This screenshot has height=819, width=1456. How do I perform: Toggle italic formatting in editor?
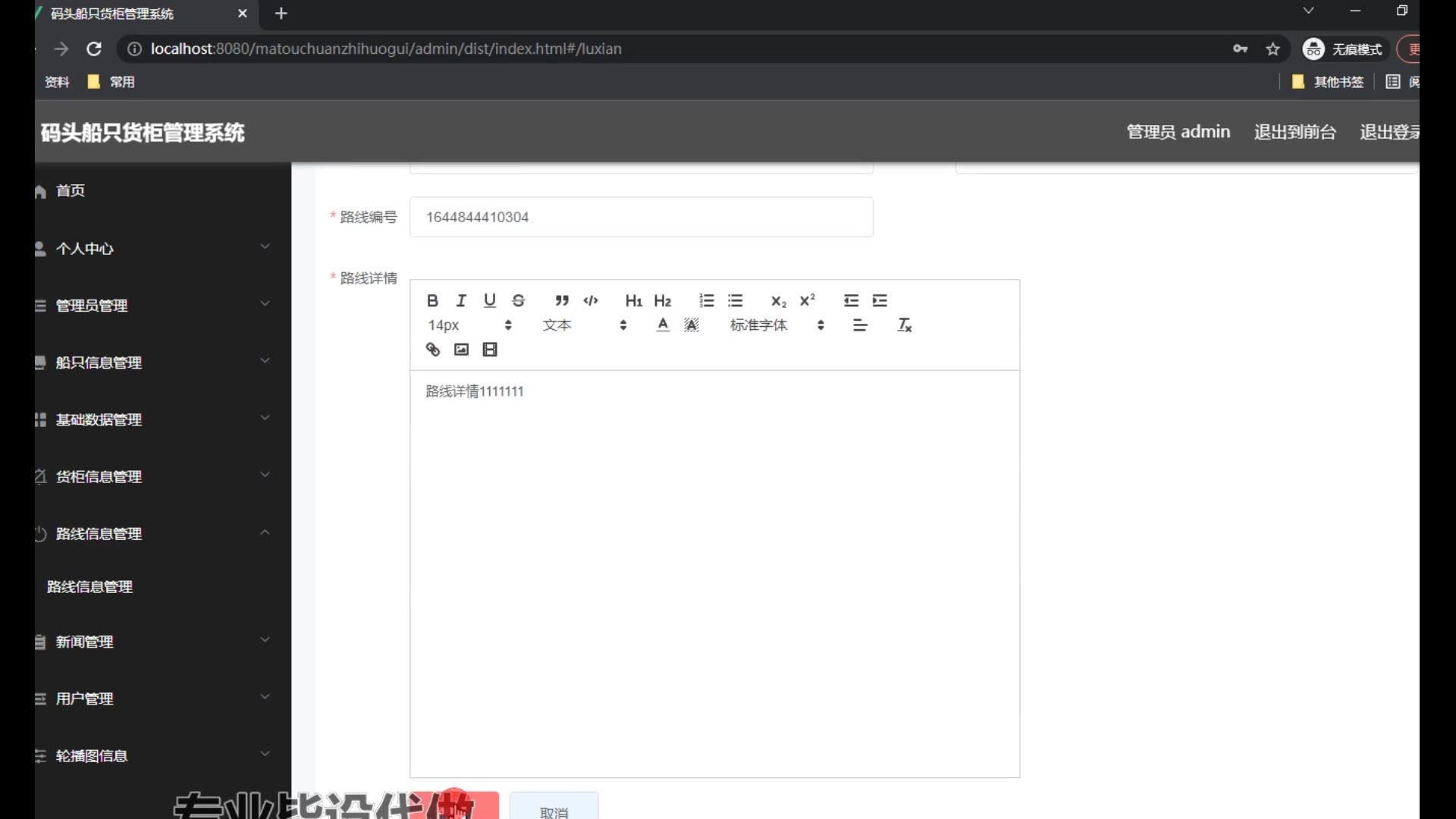461,301
